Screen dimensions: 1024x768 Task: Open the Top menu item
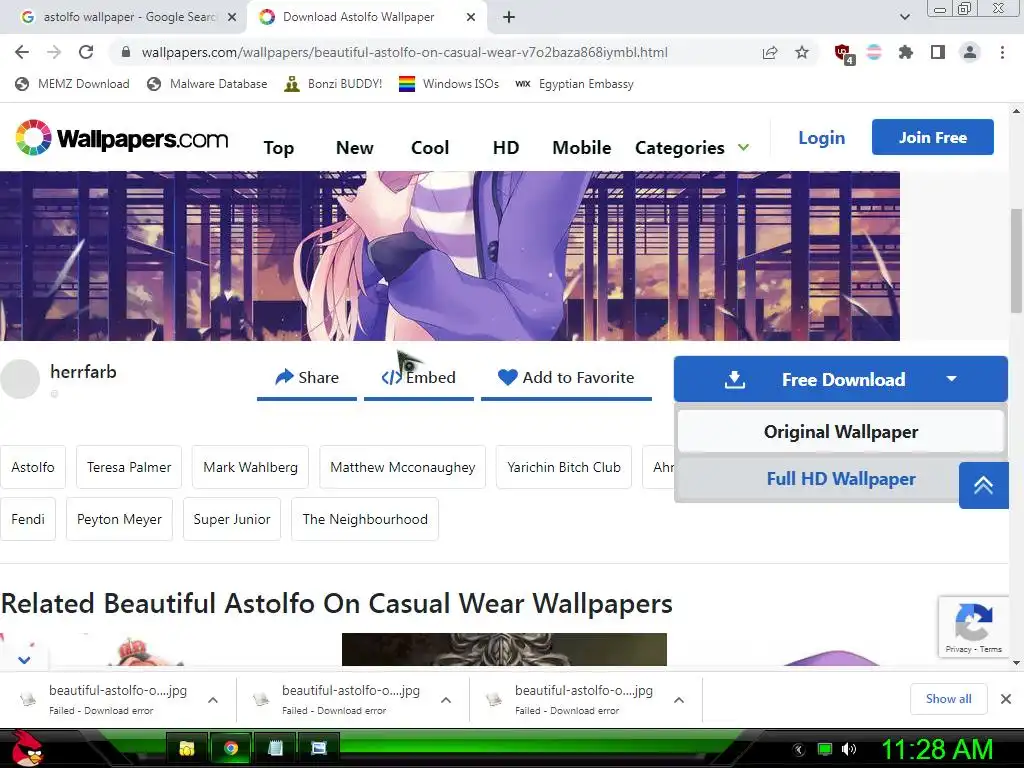point(279,148)
